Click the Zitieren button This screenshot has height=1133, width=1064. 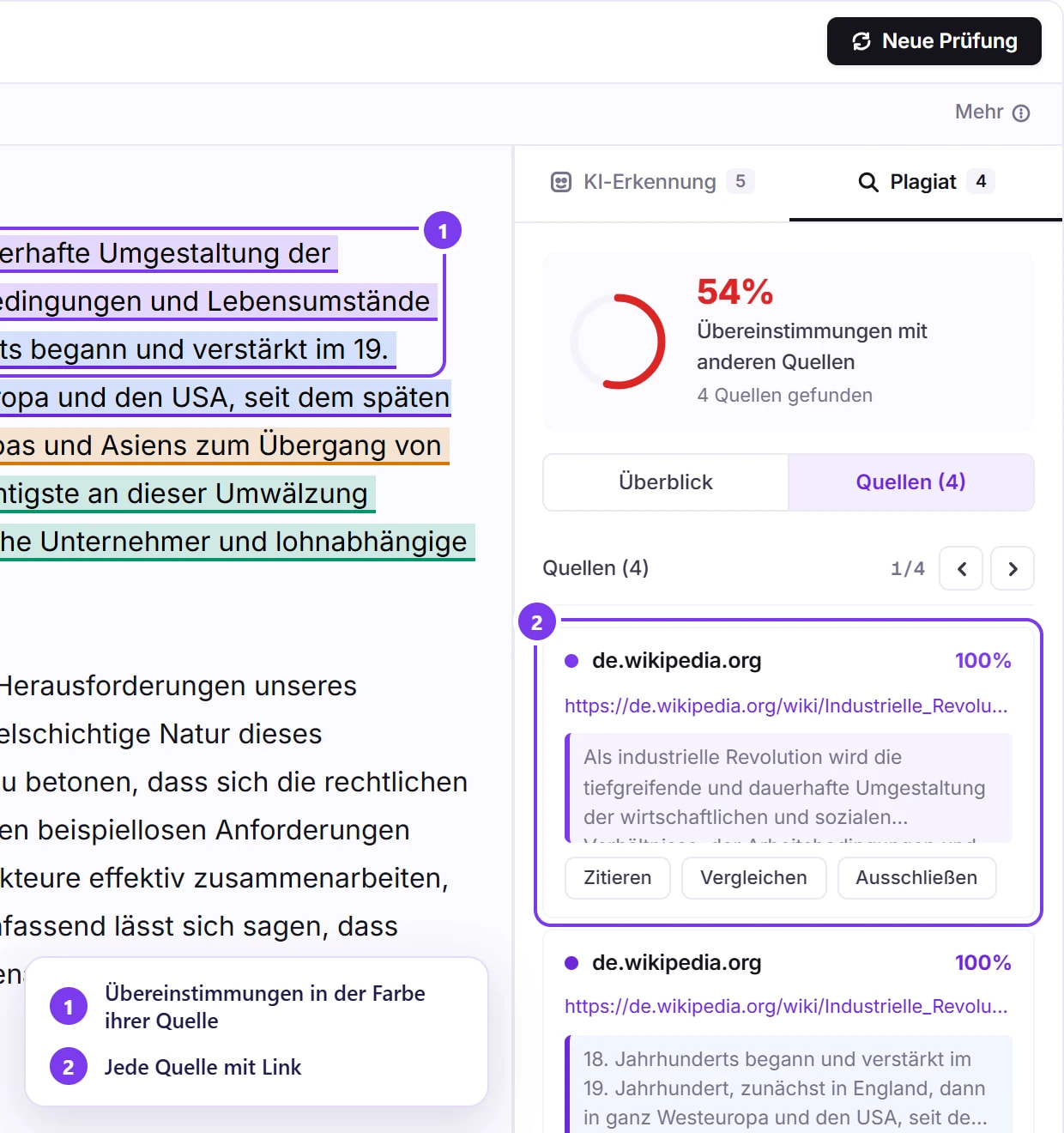point(618,878)
